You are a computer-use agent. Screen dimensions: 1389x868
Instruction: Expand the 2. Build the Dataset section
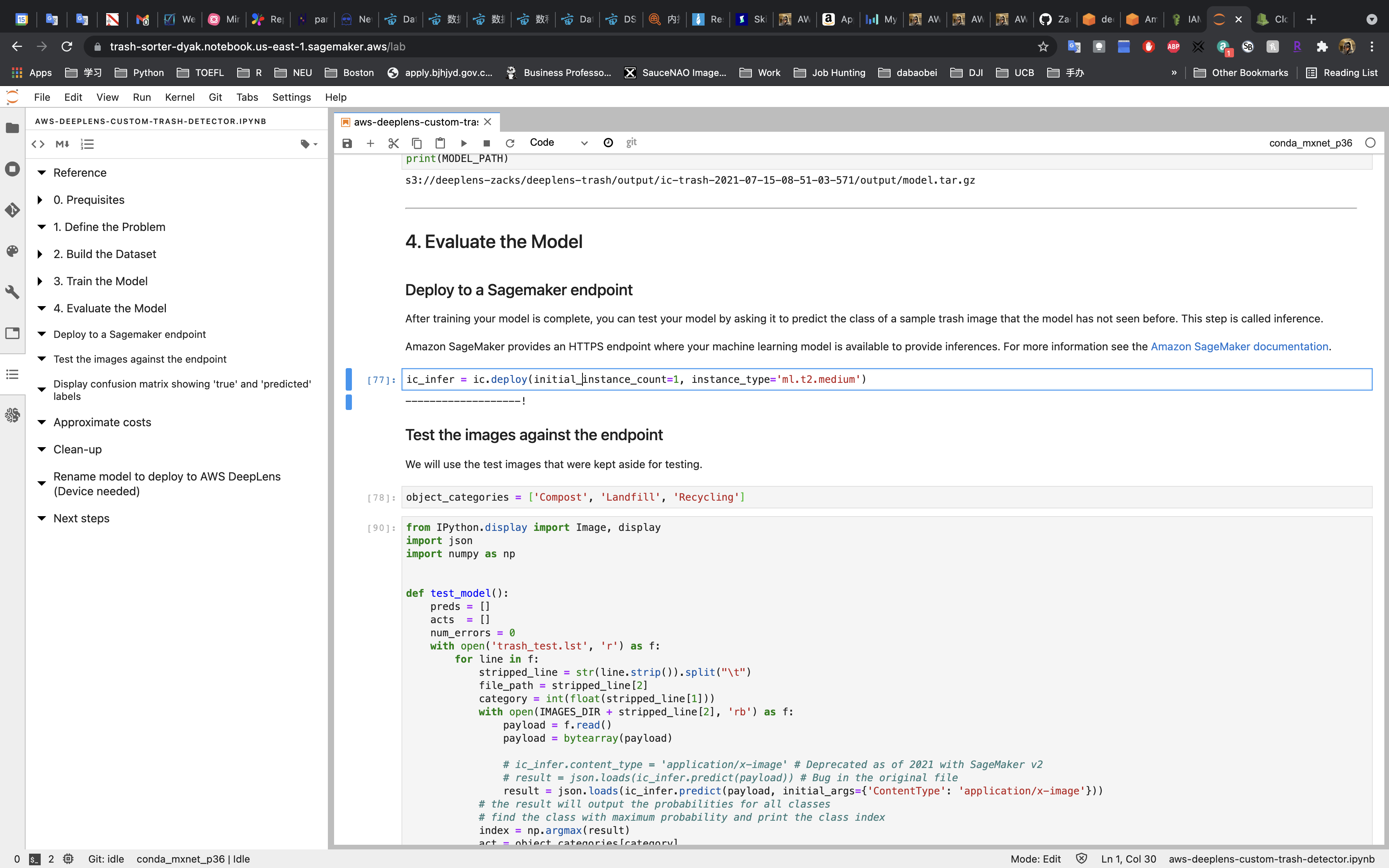pos(40,254)
